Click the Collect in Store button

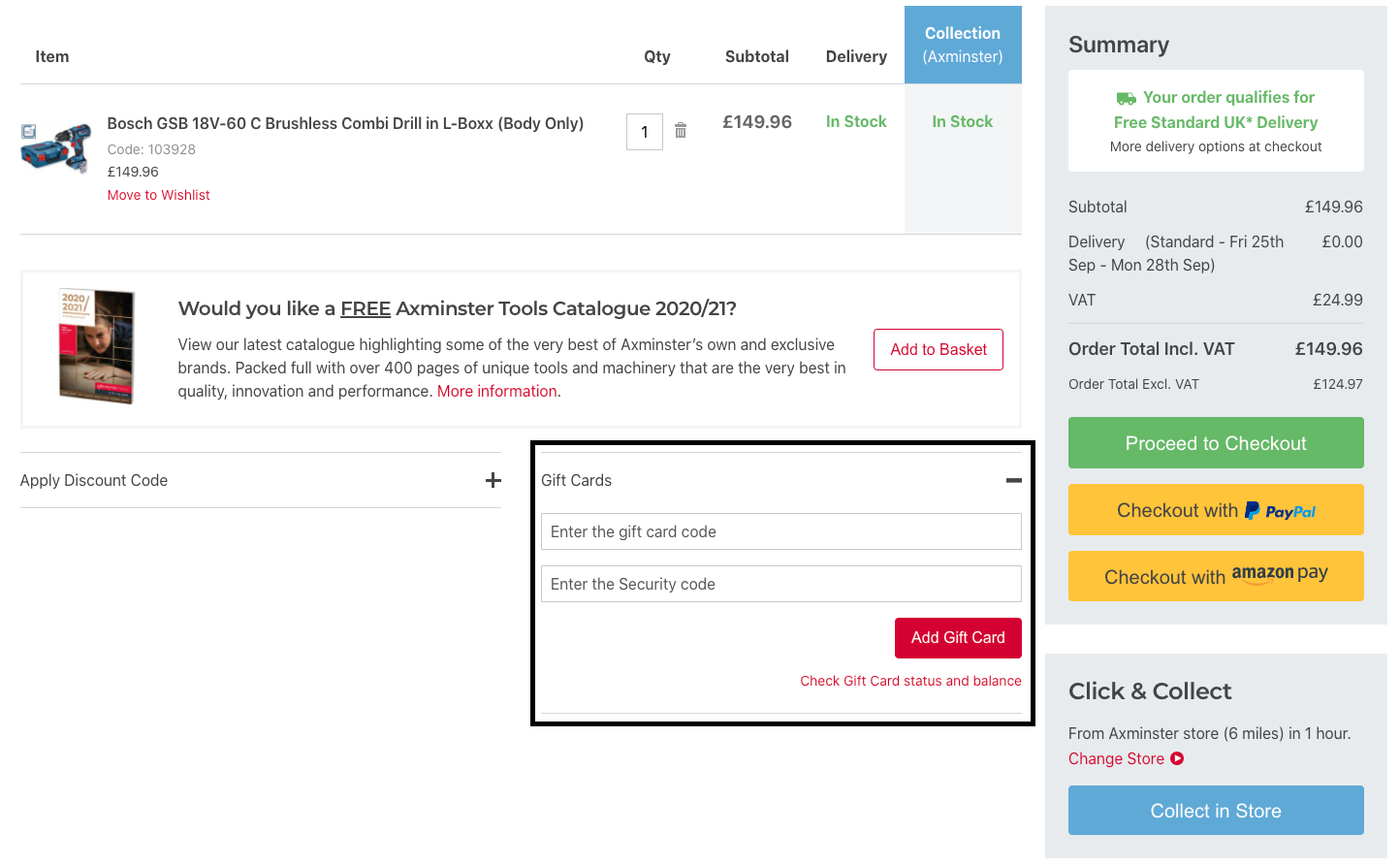[x=1216, y=811]
